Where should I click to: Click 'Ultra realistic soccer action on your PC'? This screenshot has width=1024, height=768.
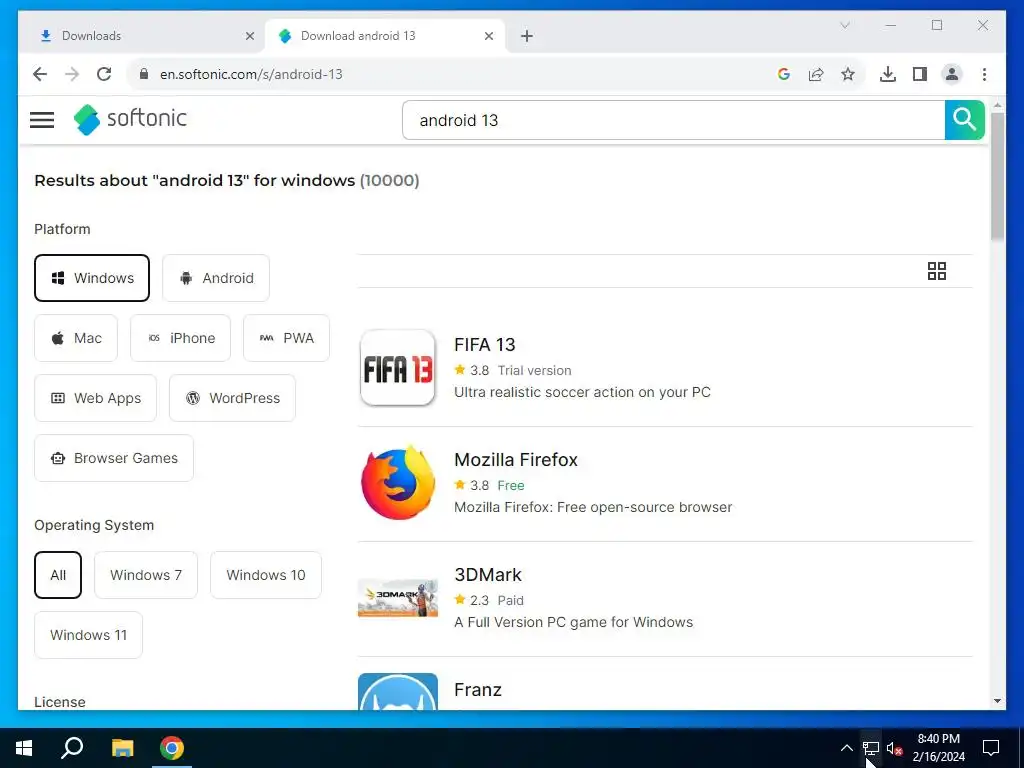(x=582, y=392)
